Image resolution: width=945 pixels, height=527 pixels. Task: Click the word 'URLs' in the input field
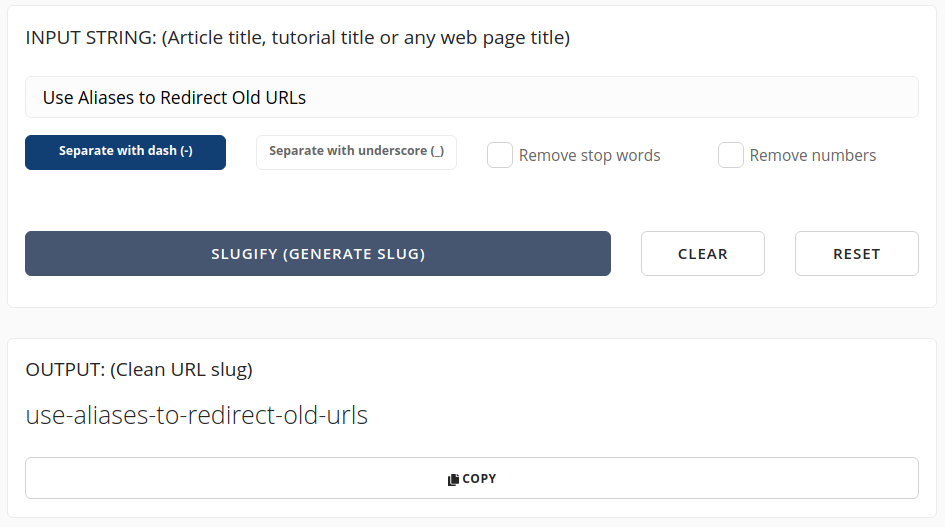[x=284, y=98]
